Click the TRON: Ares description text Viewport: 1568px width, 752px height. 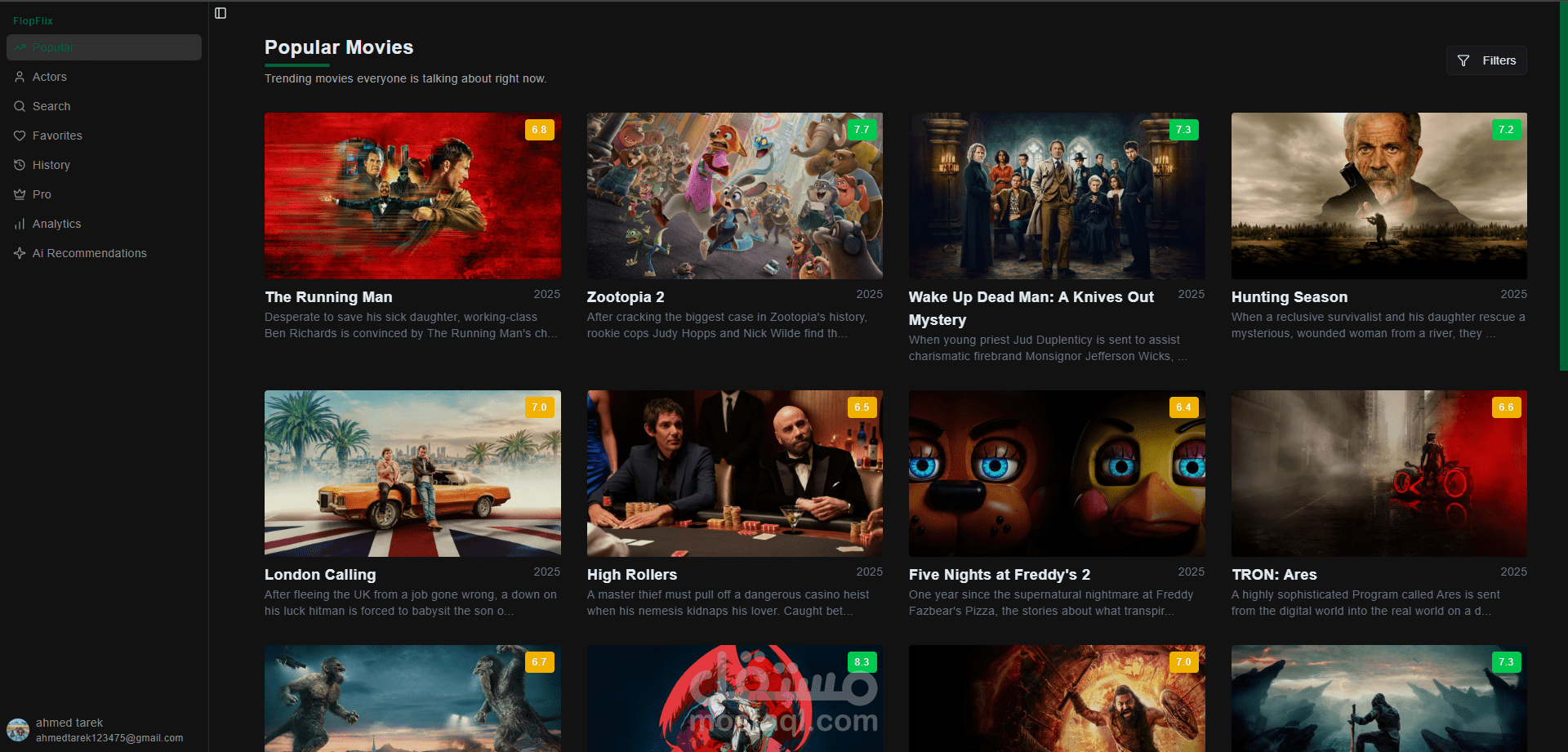tap(1365, 603)
